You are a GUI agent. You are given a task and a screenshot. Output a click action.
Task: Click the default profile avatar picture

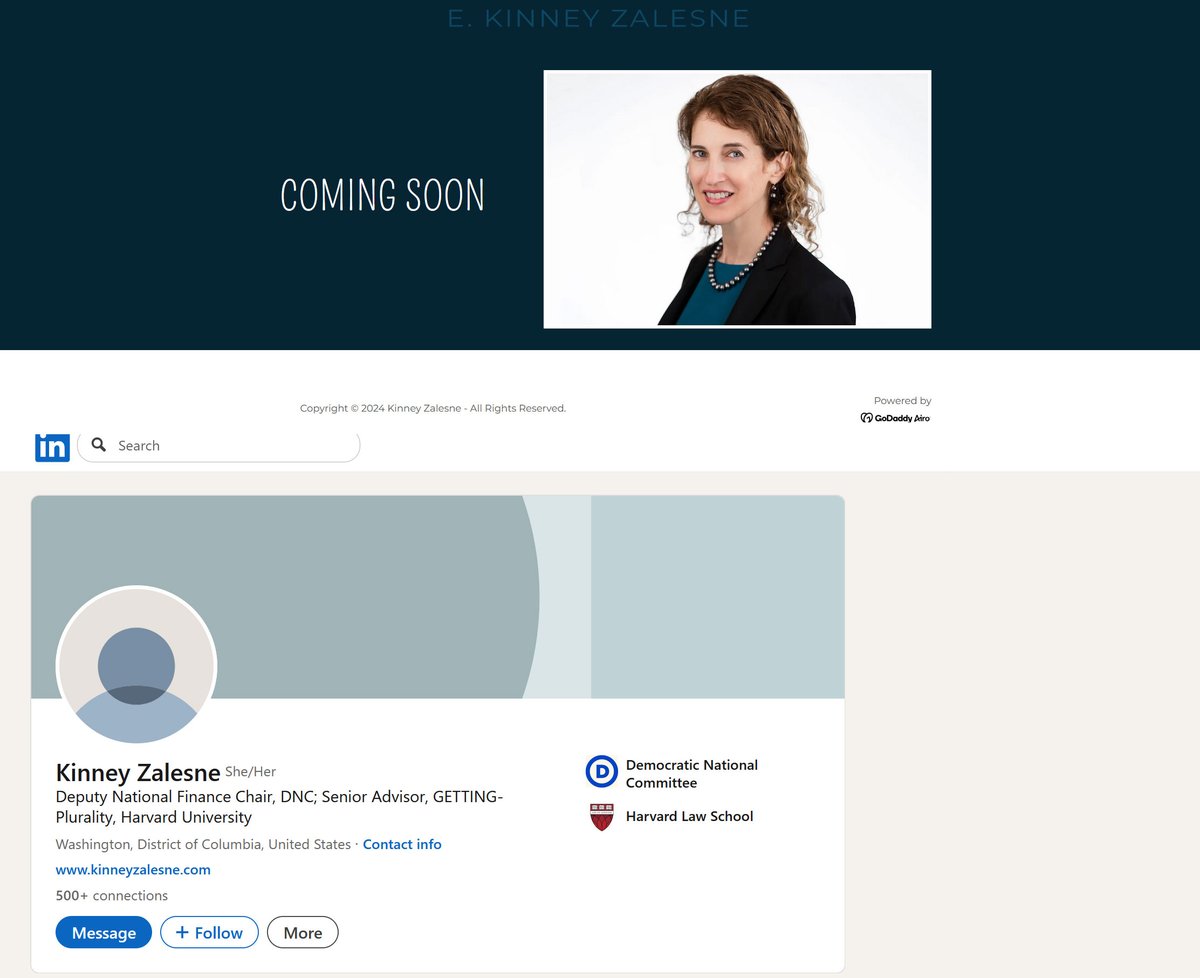pyautogui.click(x=136, y=665)
